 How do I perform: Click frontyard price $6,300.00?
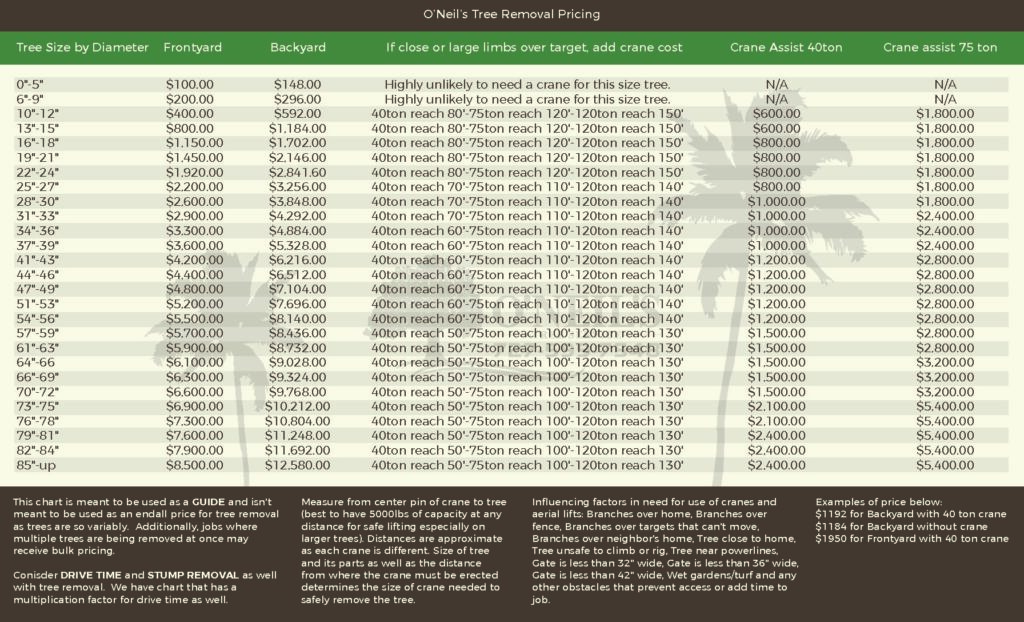click(x=194, y=377)
